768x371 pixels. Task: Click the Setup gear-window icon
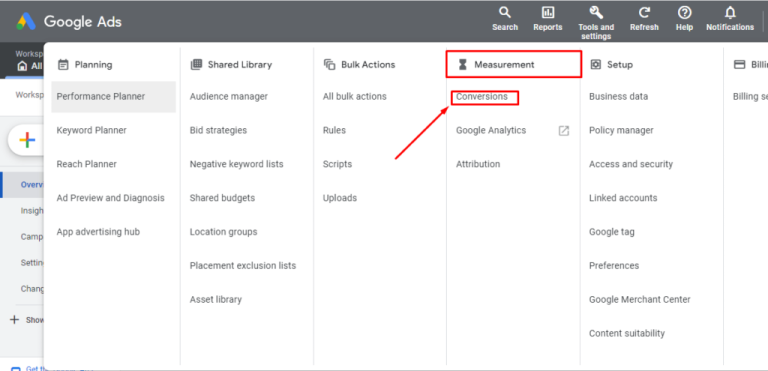[596, 64]
